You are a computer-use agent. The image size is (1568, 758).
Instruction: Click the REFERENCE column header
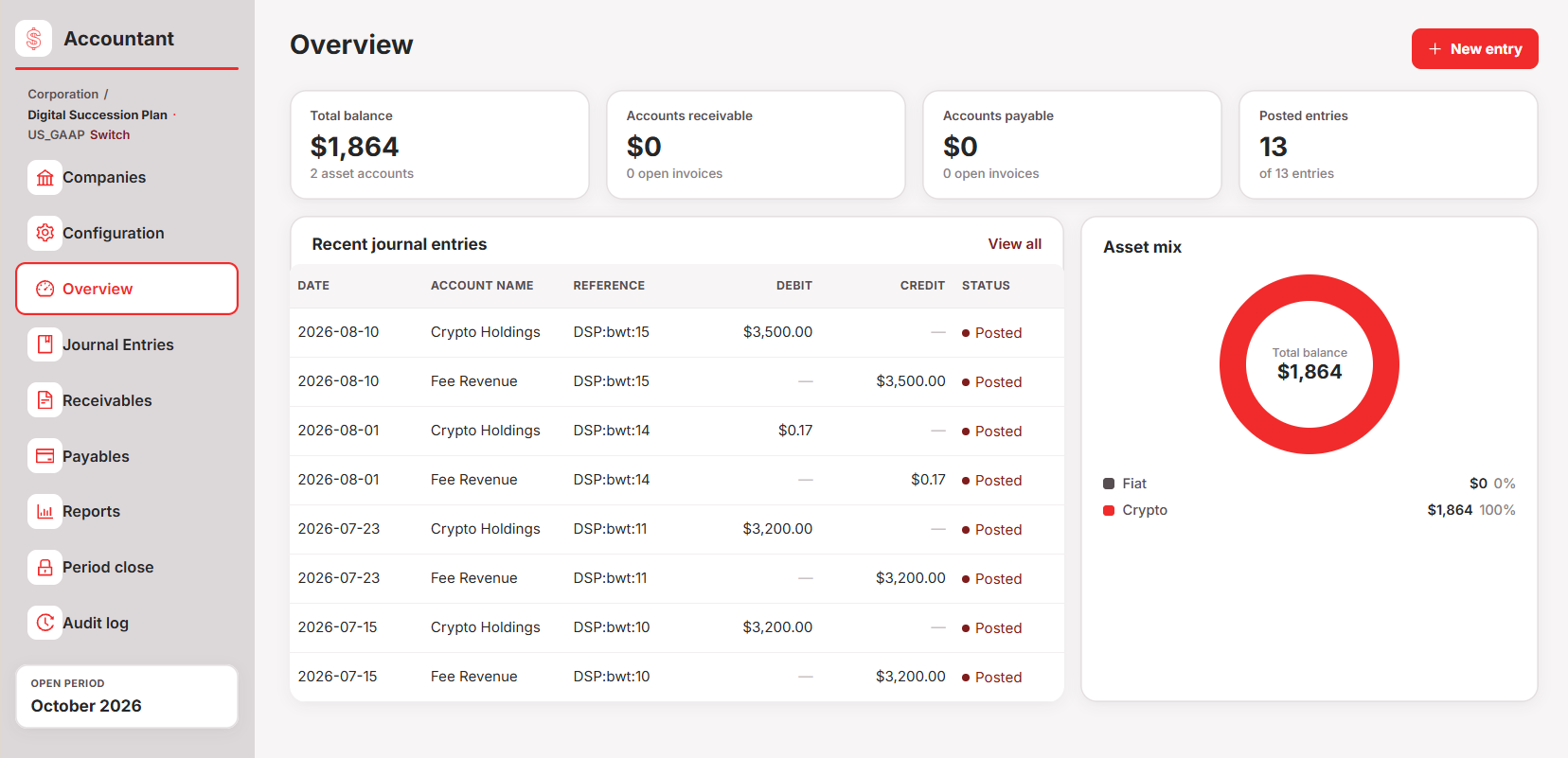(x=609, y=286)
